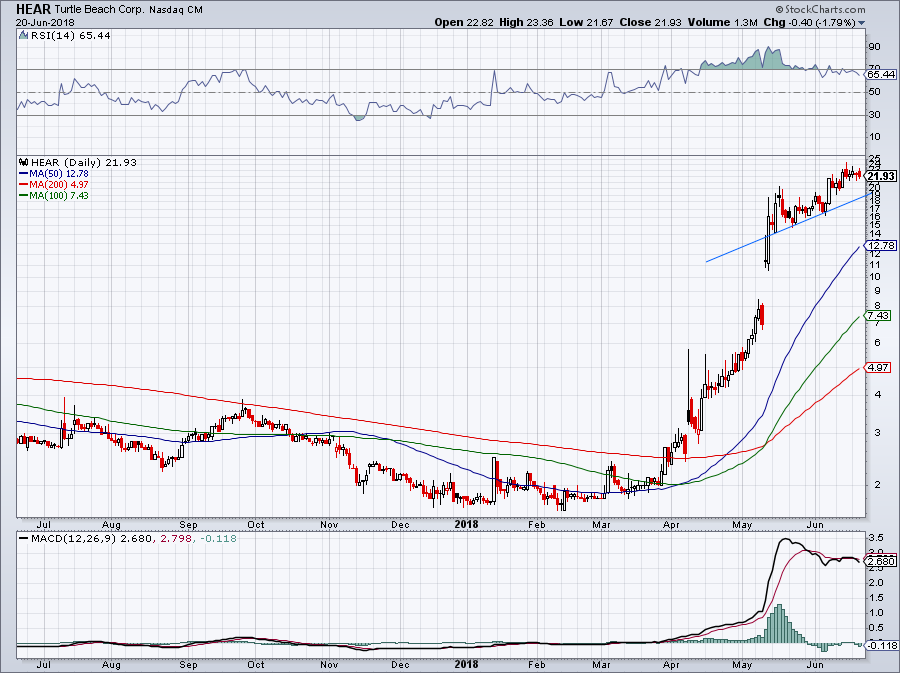Image resolution: width=900 pixels, height=673 pixels.
Task: Click the 21.93 current price tag
Action: (877, 176)
